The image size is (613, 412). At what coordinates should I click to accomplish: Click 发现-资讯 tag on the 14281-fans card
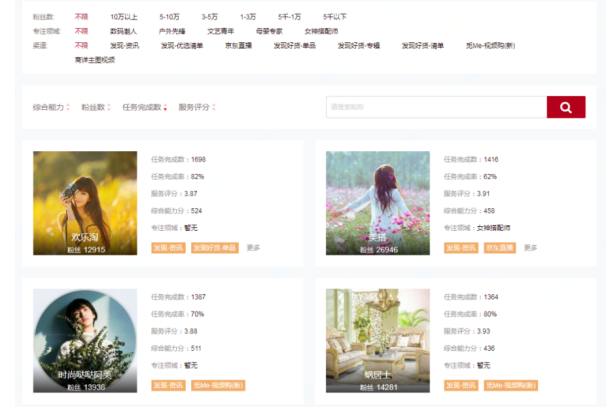[x=461, y=385]
